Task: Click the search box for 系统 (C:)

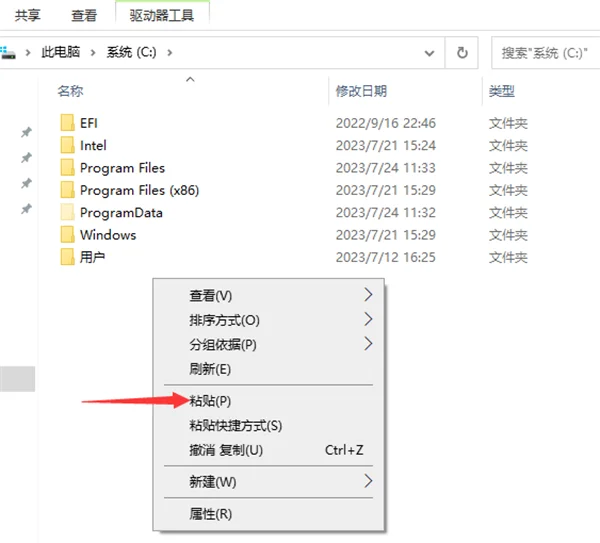Action: coord(546,53)
